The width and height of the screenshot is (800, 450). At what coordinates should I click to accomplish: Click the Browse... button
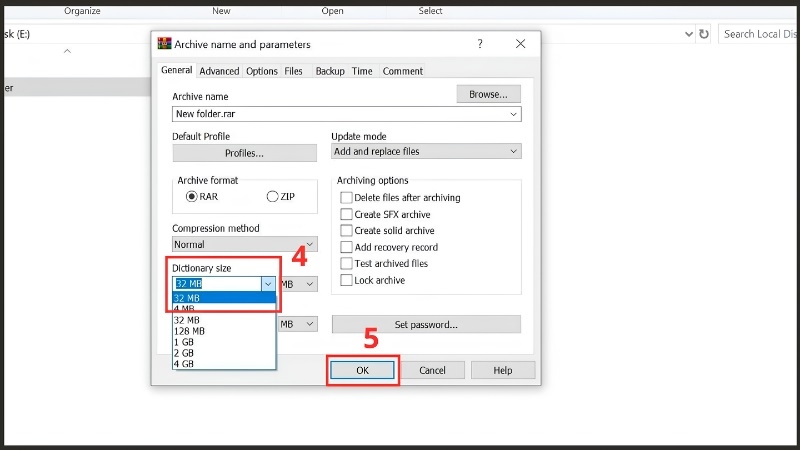tap(488, 94)
